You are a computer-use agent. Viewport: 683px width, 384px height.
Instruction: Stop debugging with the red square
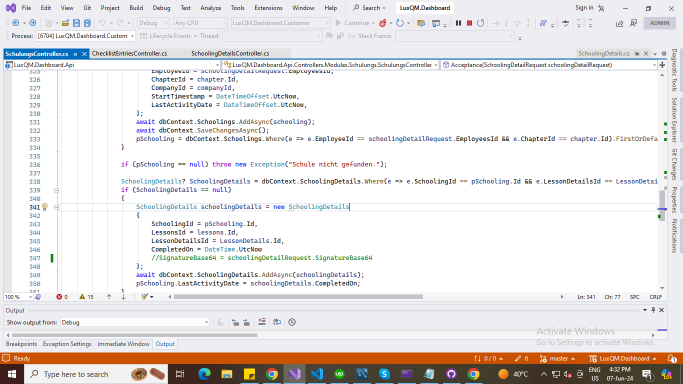pos(469,23)
